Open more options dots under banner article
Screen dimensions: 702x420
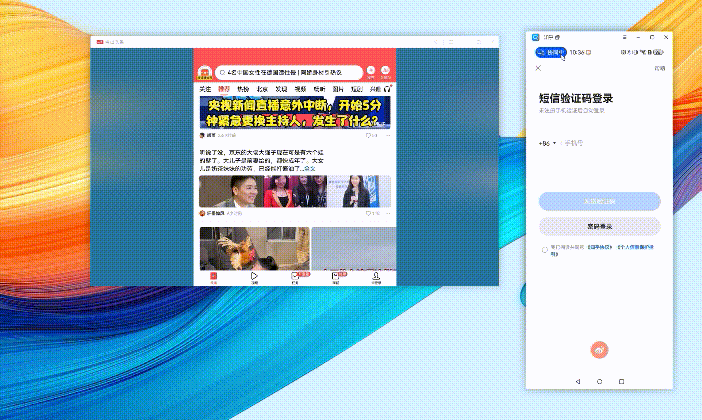[x=388, y=135]
